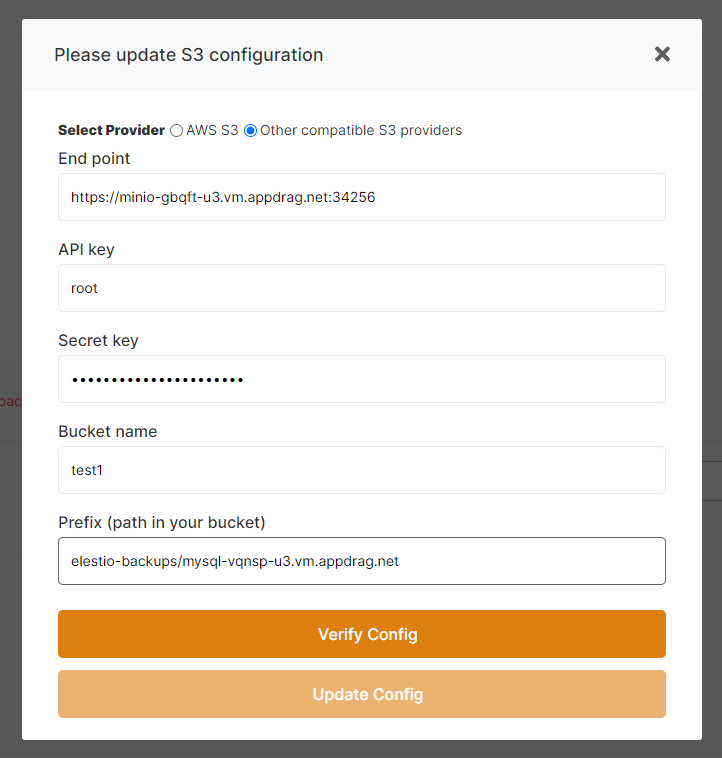Click the 'Prefix (path in your bucket)' label
This screenshot has width=722, height=758.
[161, 522]
